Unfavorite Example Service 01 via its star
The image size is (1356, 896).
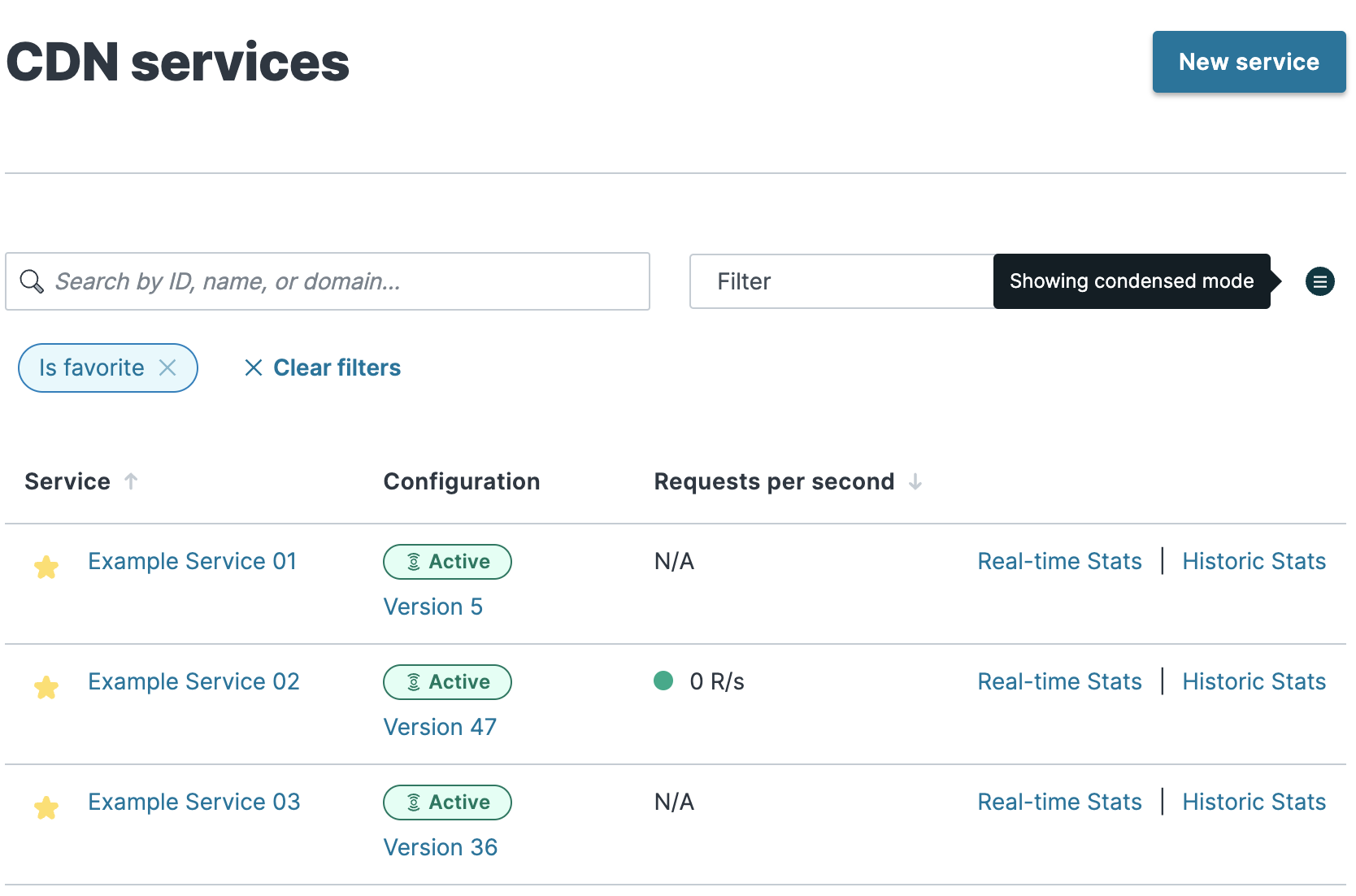coord(46,566)
